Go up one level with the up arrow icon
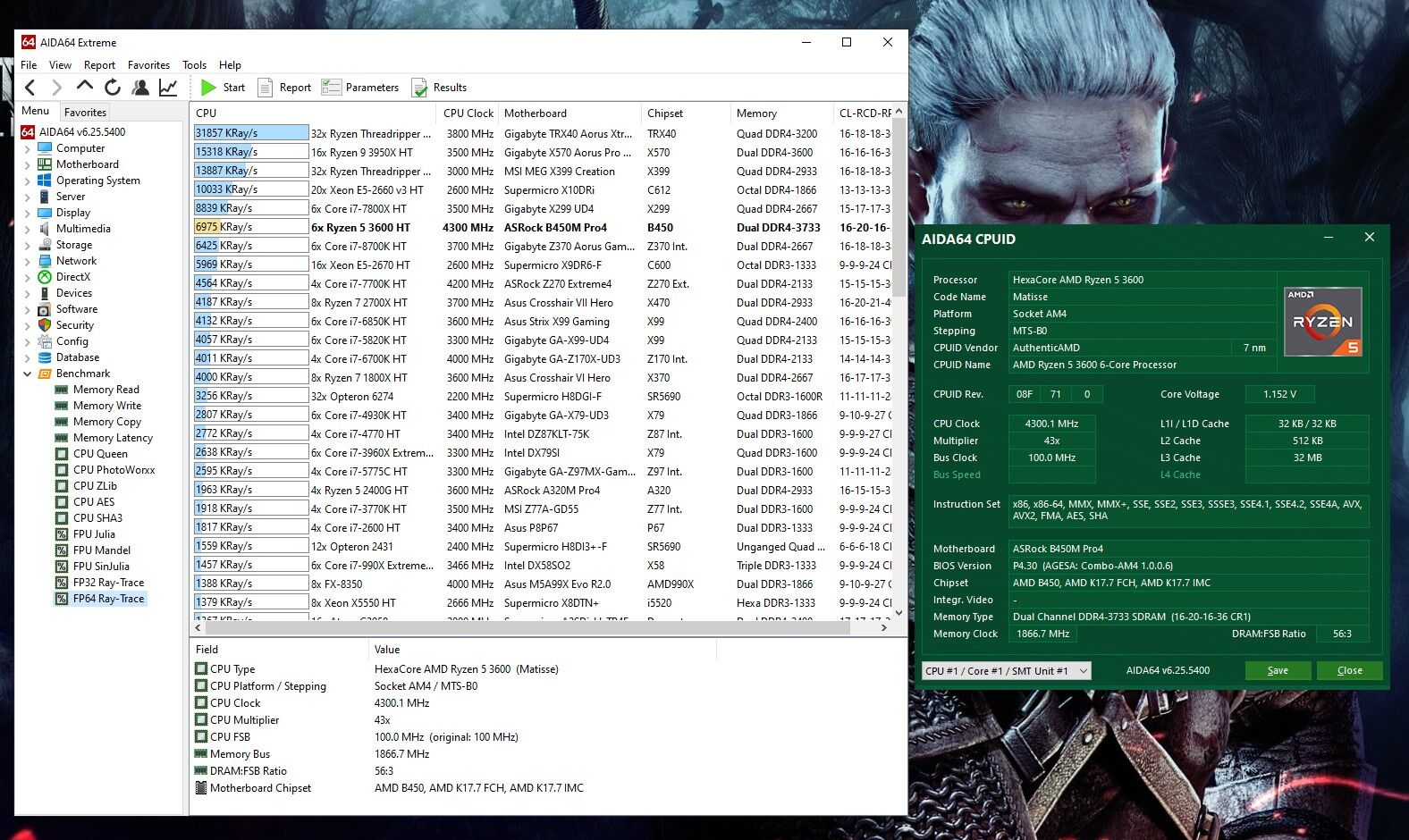Screen dimensions: 1409x840 [84, 87]
